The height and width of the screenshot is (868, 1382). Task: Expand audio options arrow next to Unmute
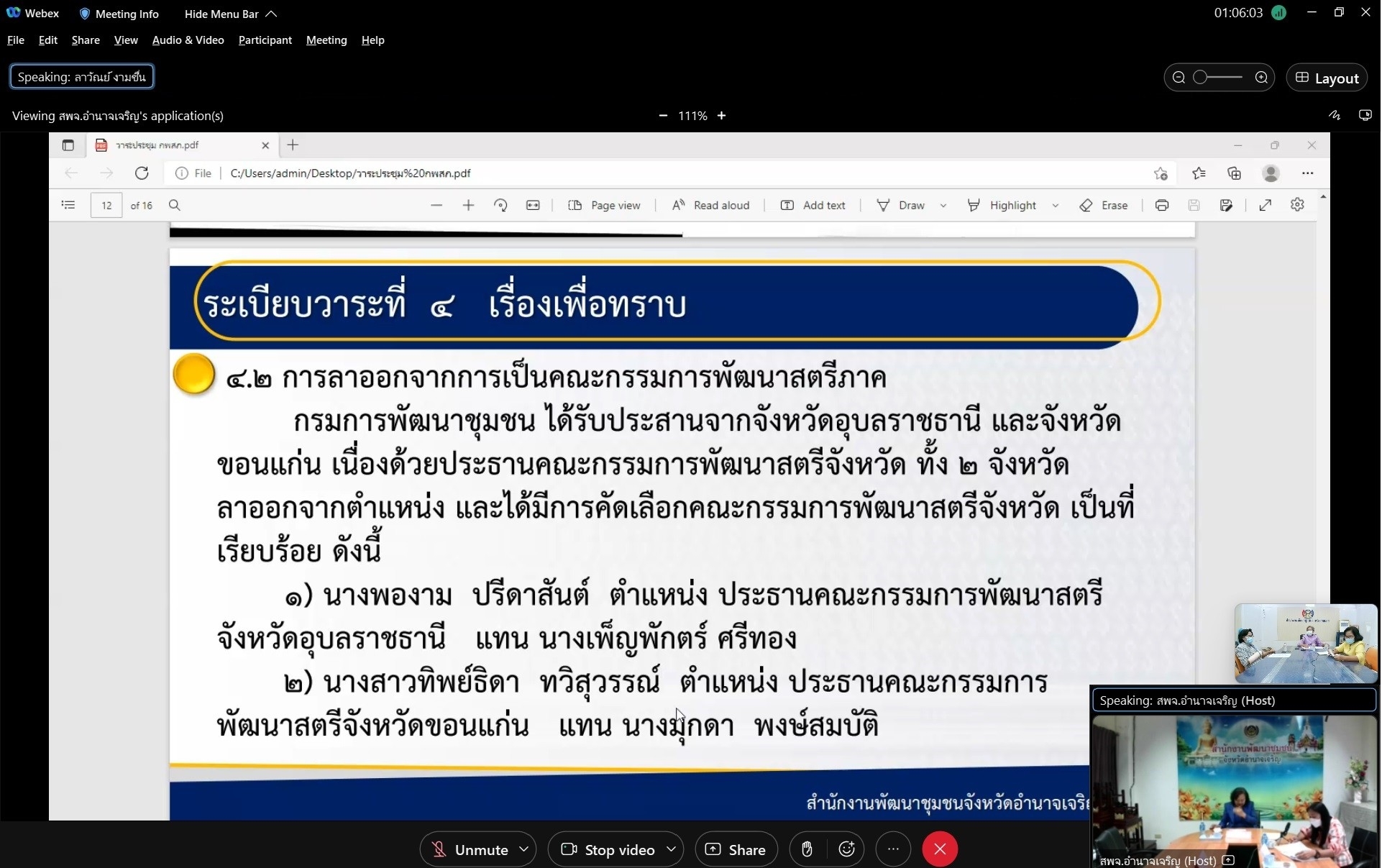coord(524,849)
